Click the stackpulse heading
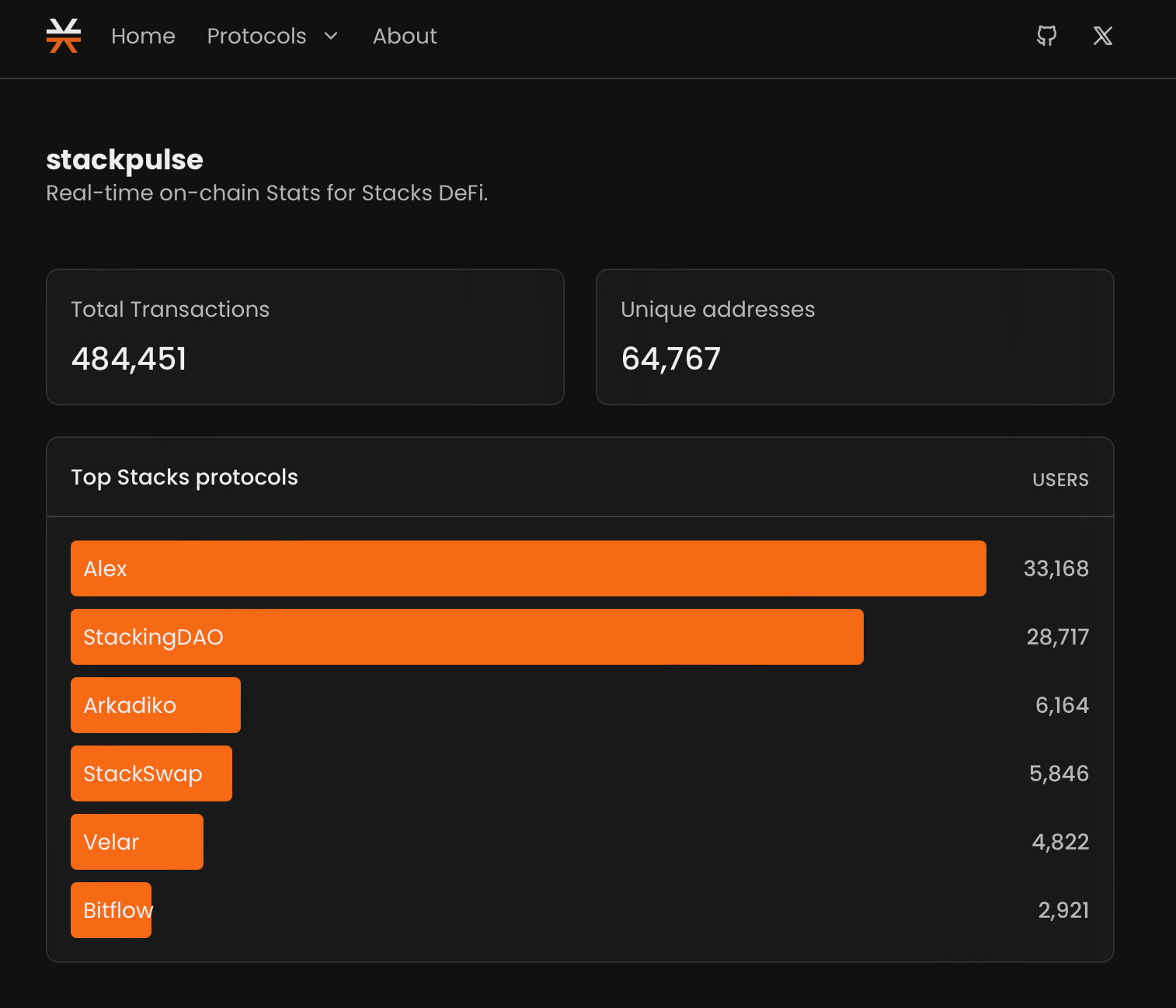The height and width of the screenshot is (1008, 1176). [124, 160]
